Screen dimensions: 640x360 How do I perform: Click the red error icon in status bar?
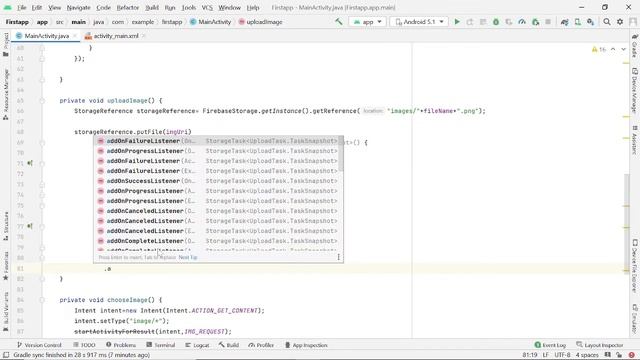(632, 355)
